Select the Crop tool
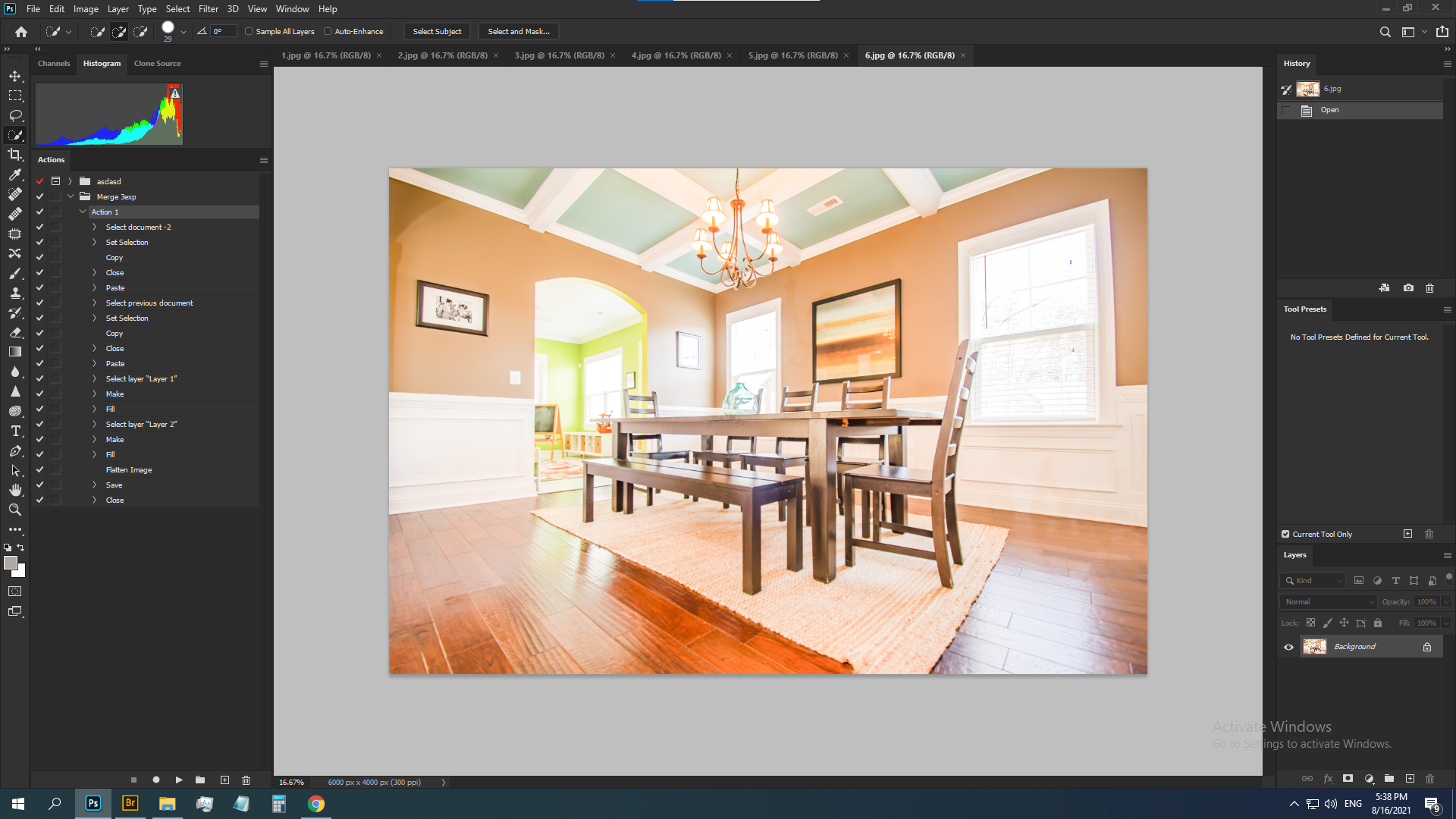 coord(15,155)
